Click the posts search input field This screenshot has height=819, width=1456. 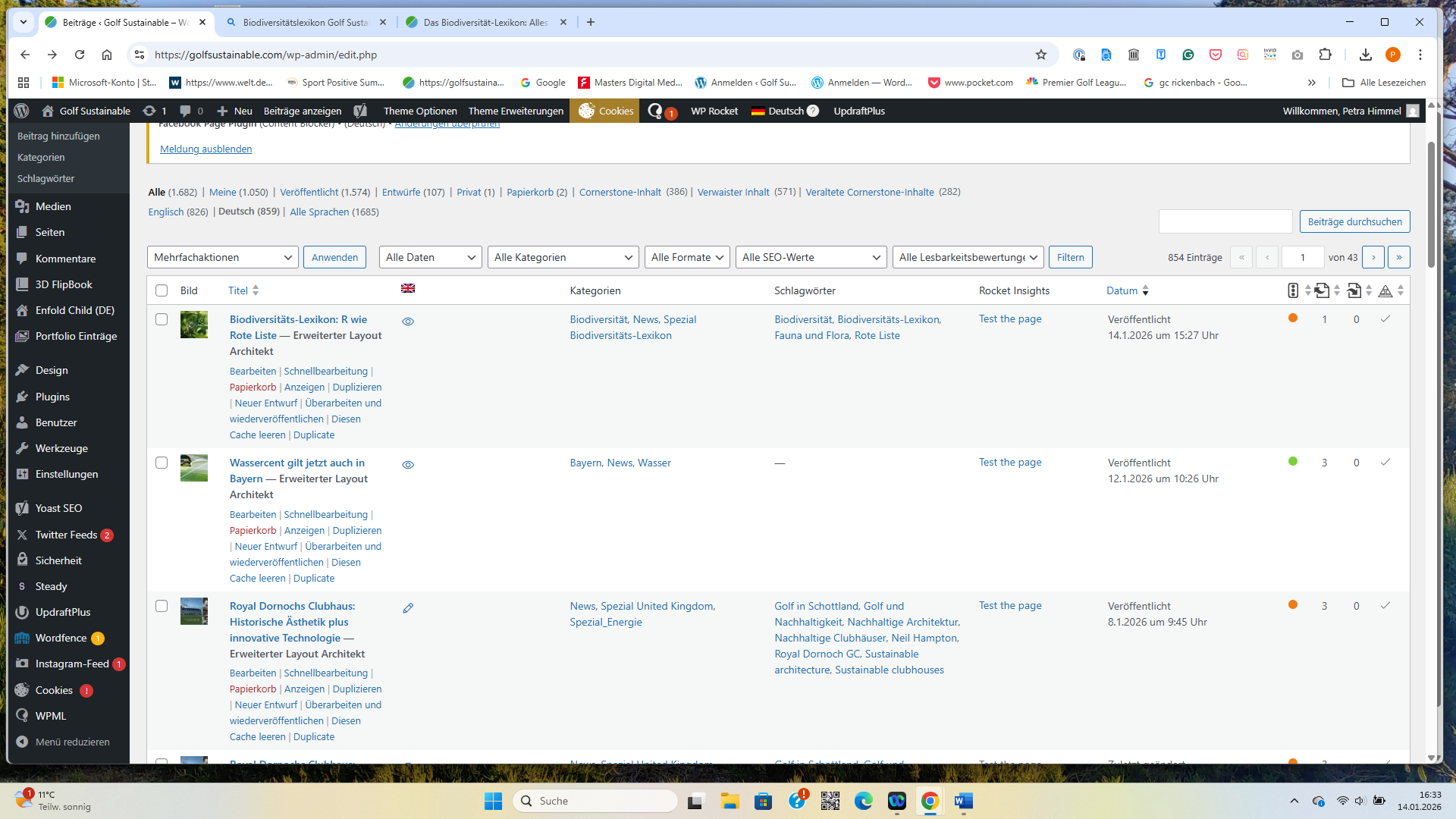click(1225, 221)
